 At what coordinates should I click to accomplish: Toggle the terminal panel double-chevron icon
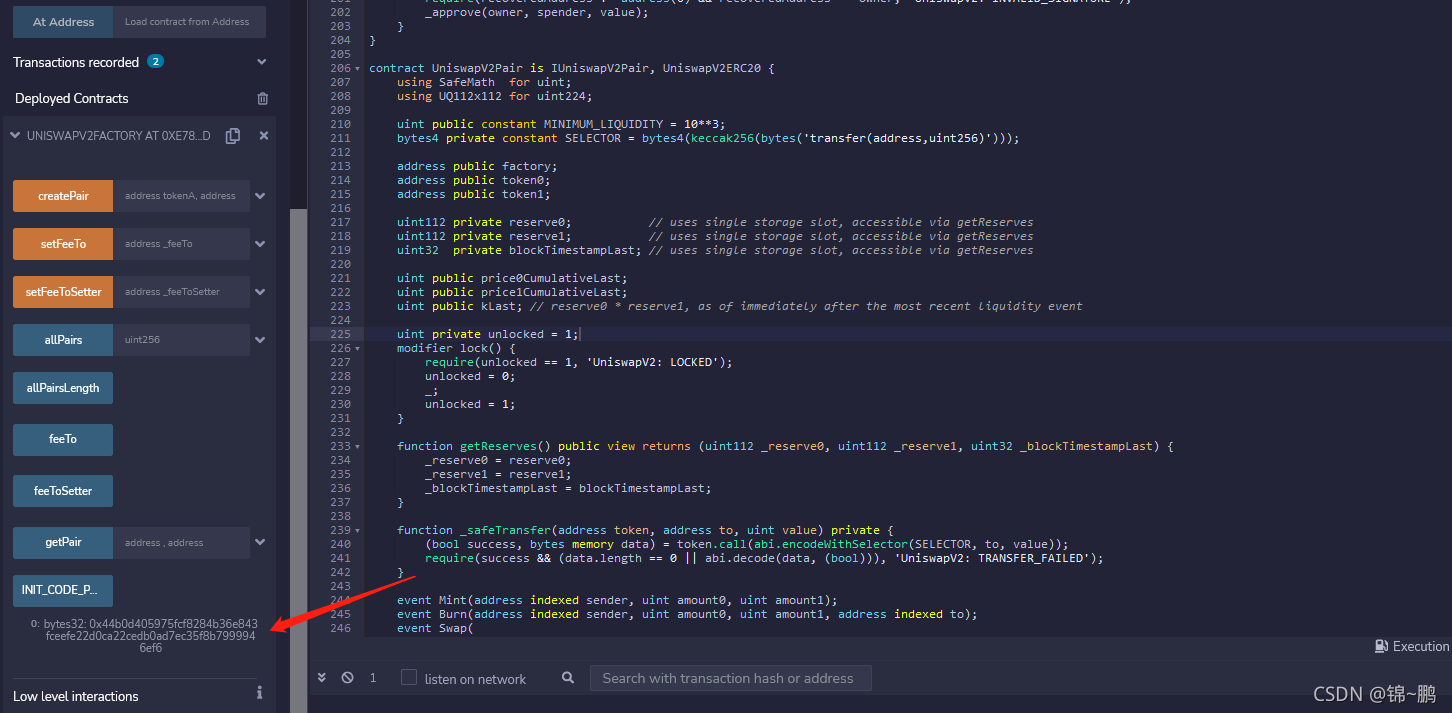click(322, 677)
